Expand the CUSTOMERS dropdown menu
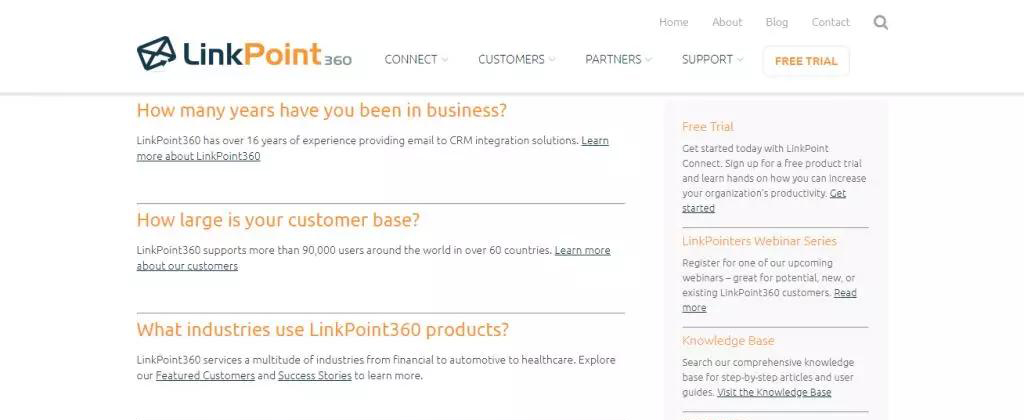The image size is (1024, 420). [x=516, y=60]
